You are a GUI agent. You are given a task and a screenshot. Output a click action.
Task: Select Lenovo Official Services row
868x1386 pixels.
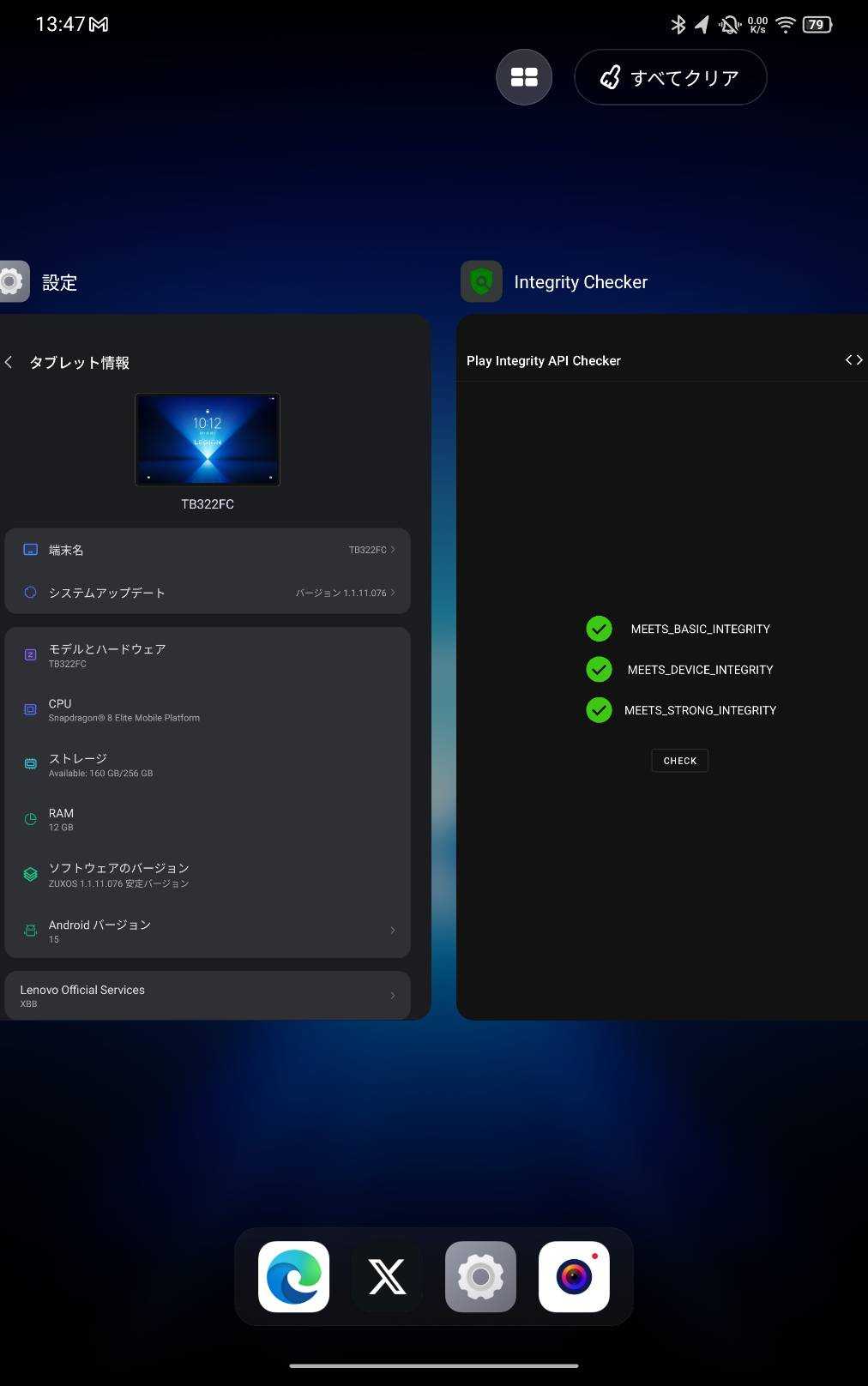[208, 996]
